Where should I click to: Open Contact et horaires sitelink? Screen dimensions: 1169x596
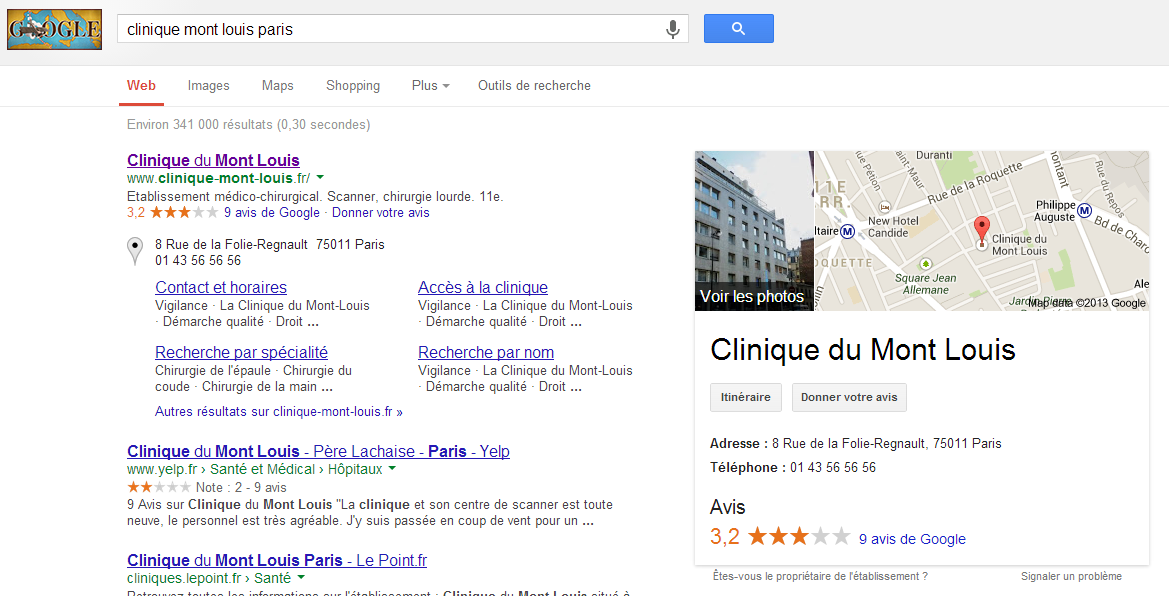(221, 287)
